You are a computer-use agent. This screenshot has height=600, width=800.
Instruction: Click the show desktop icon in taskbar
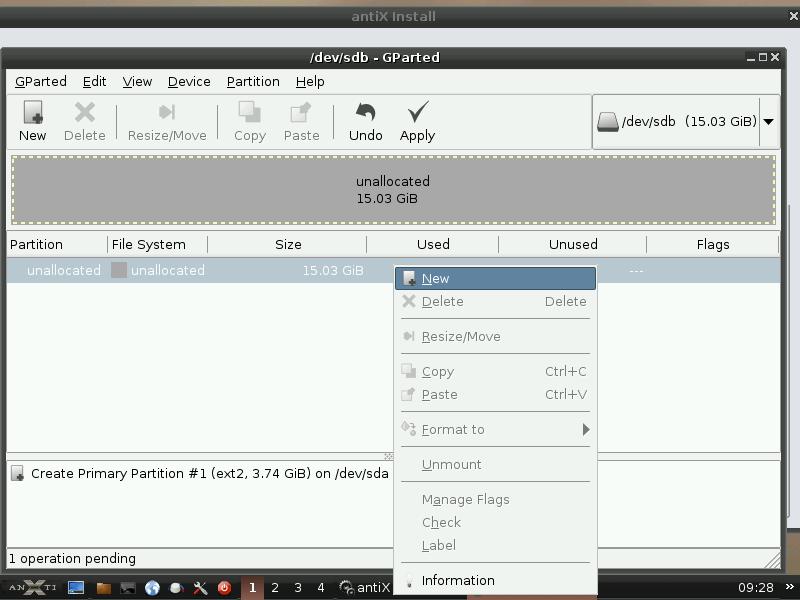[x=76, y=588]
